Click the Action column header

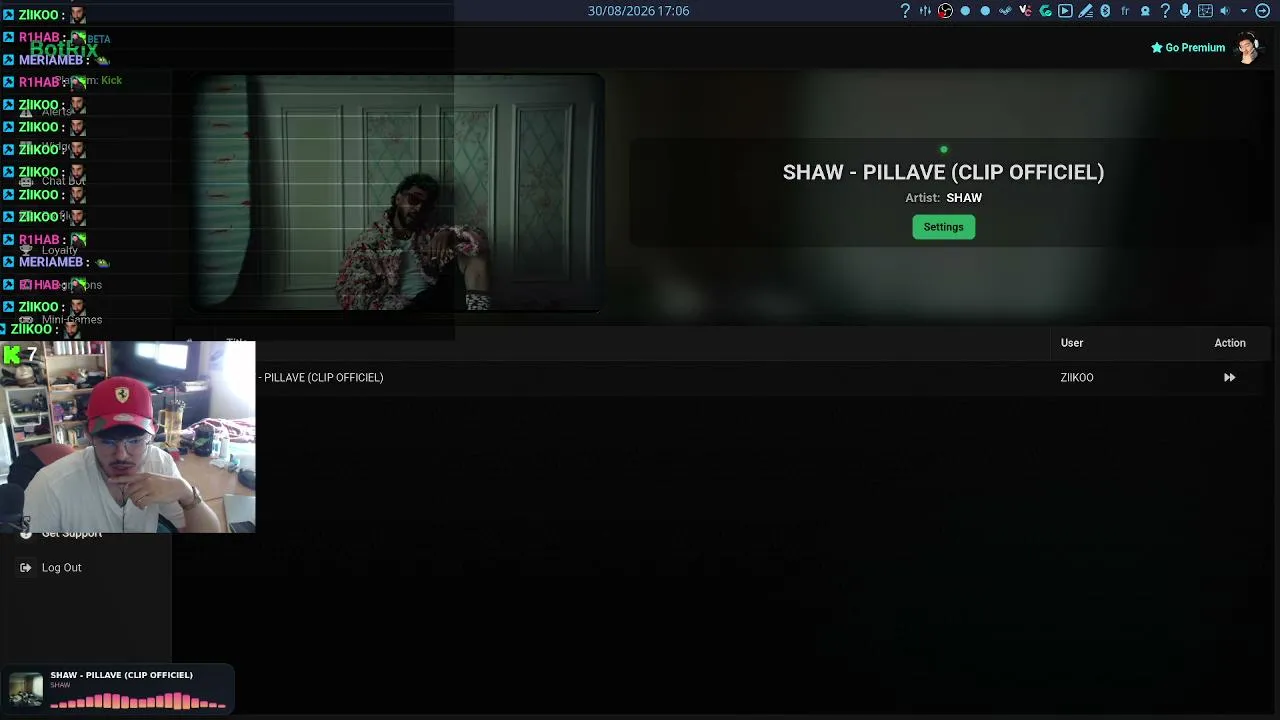coord(1230,343)
